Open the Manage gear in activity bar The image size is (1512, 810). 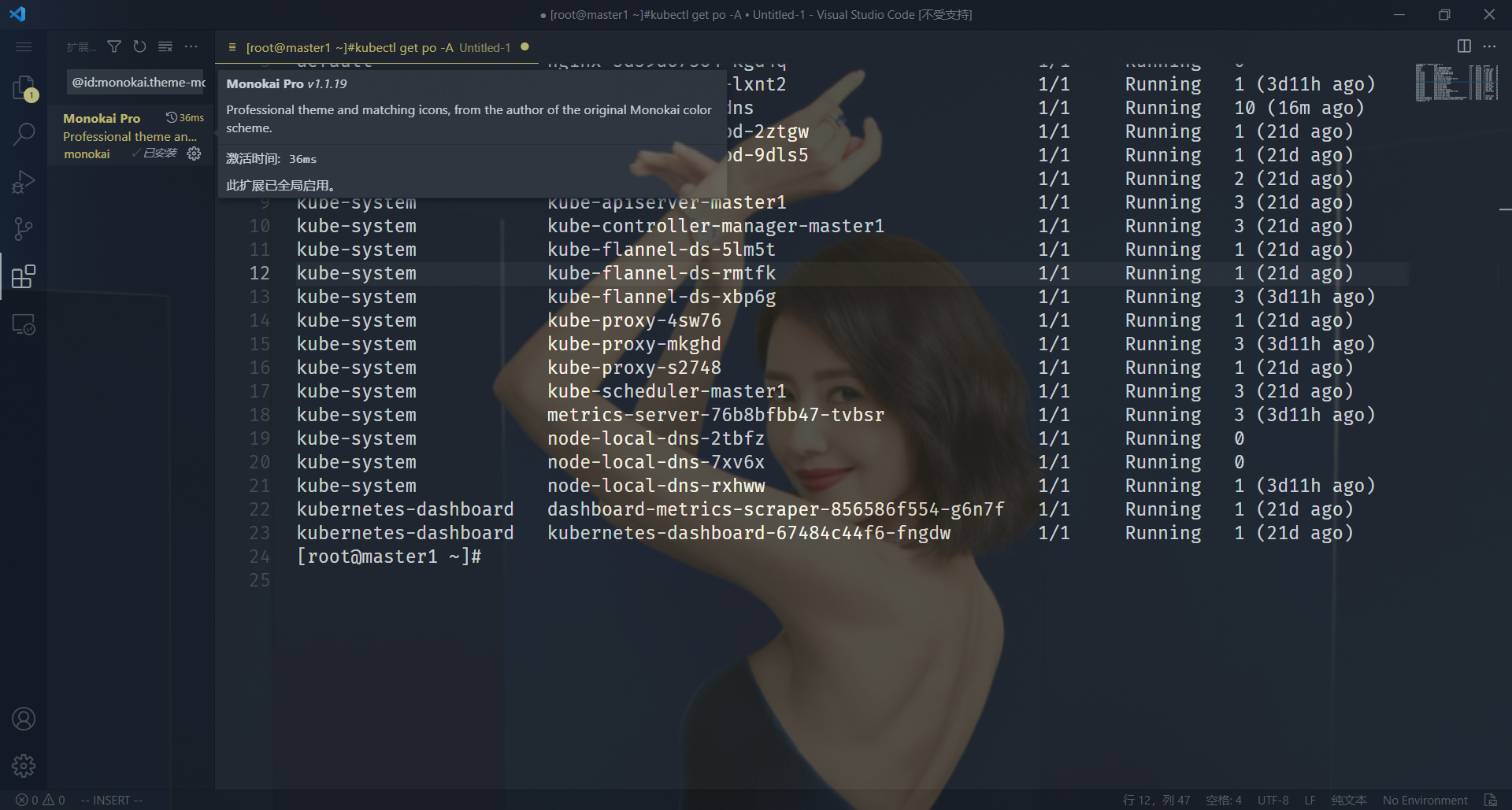[24, 766]
